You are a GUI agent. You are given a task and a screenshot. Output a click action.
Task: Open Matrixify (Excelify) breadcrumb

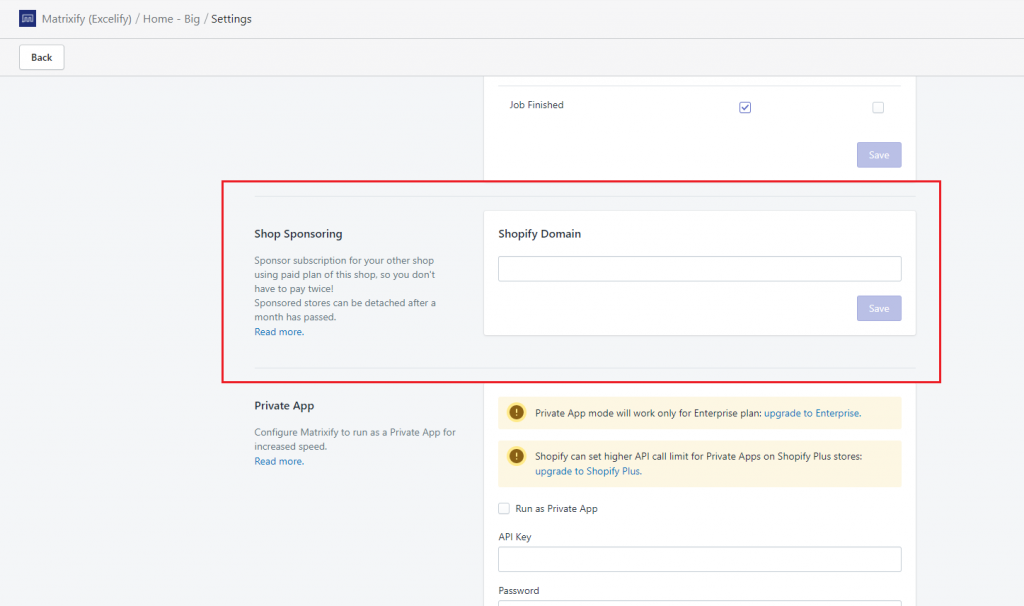[87, 19]
